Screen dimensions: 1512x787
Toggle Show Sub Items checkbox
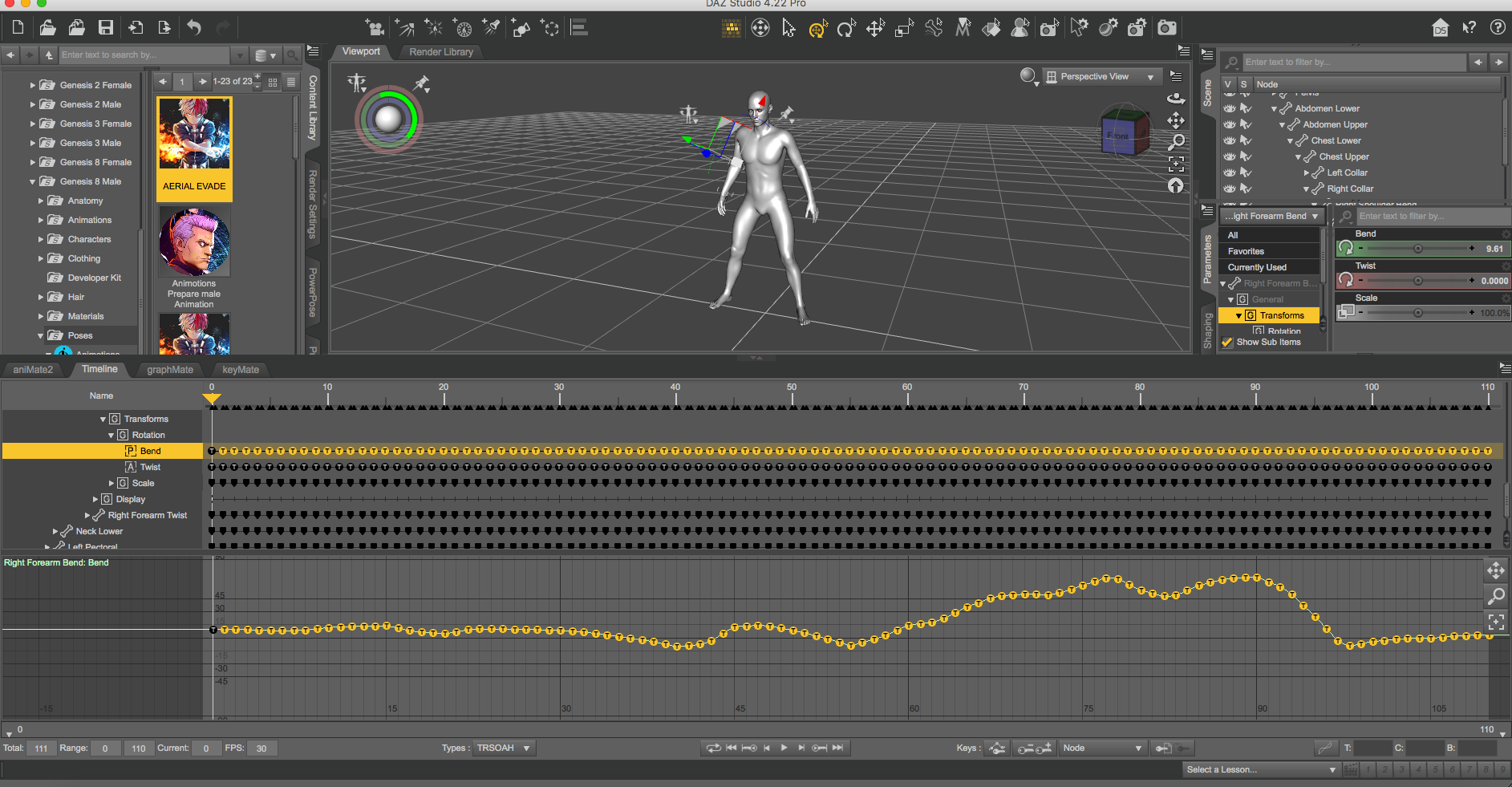point(1227,343)
